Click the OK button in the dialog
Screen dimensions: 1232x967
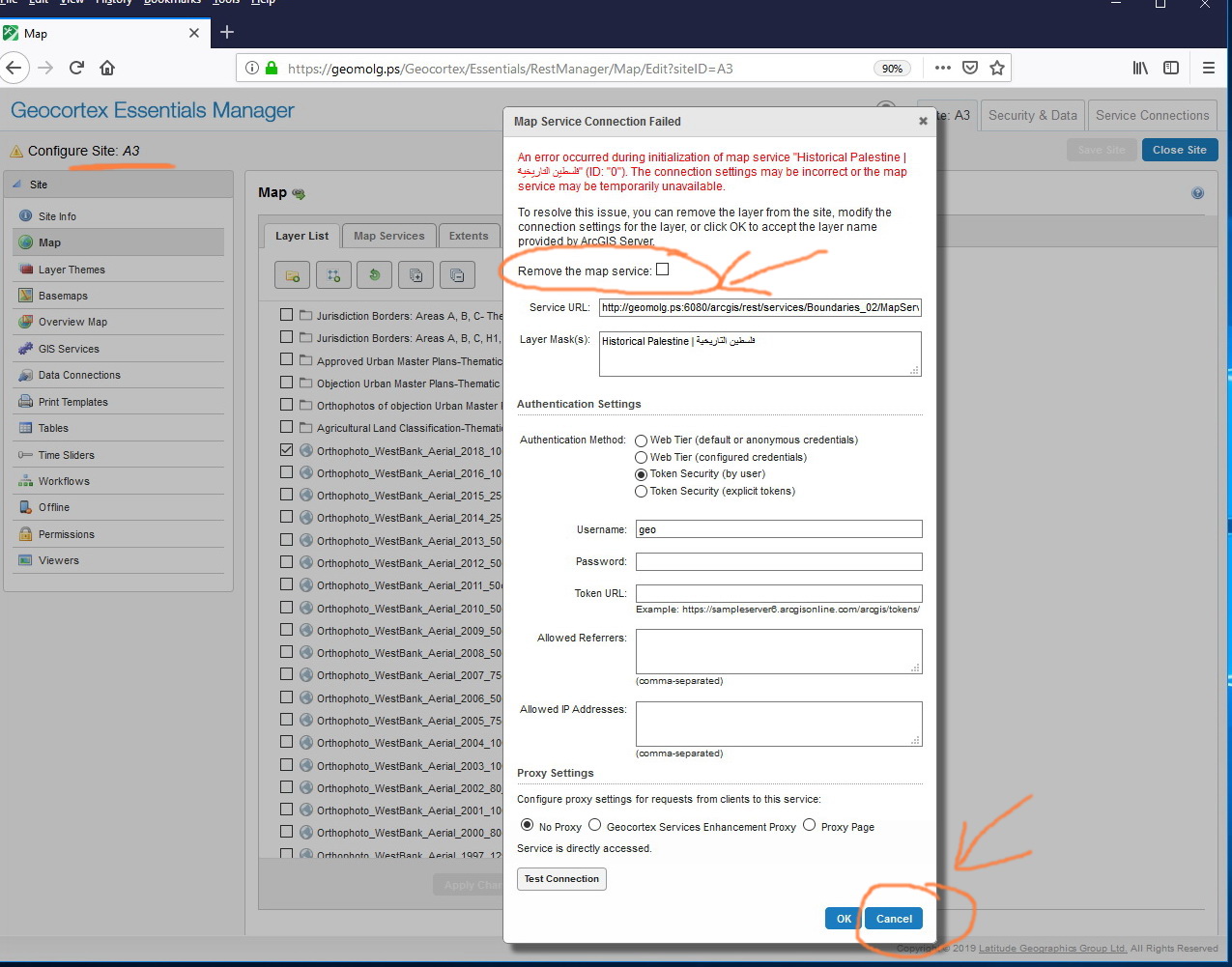coord(844,919)
